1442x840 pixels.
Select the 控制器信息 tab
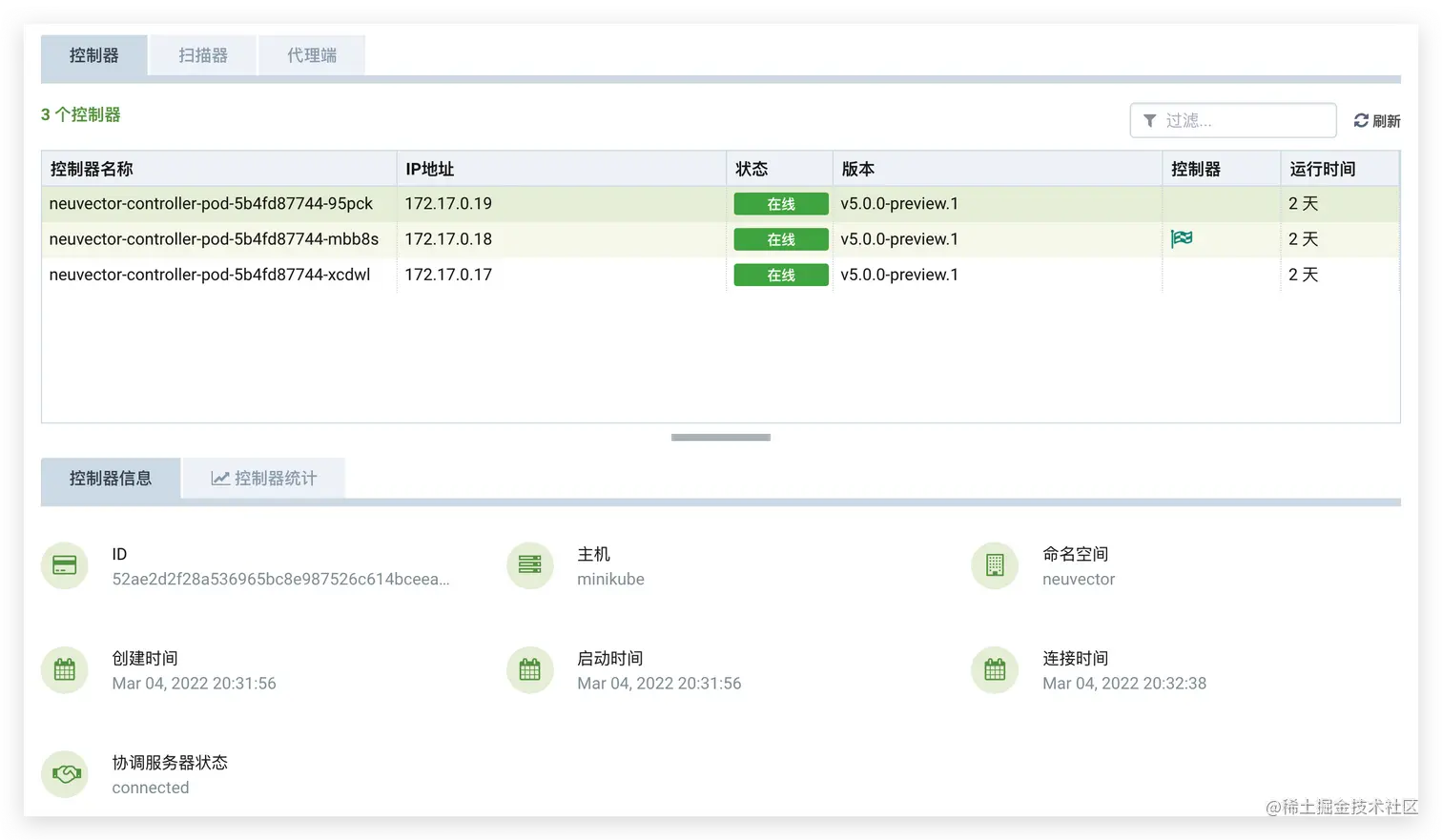[111, 479]
